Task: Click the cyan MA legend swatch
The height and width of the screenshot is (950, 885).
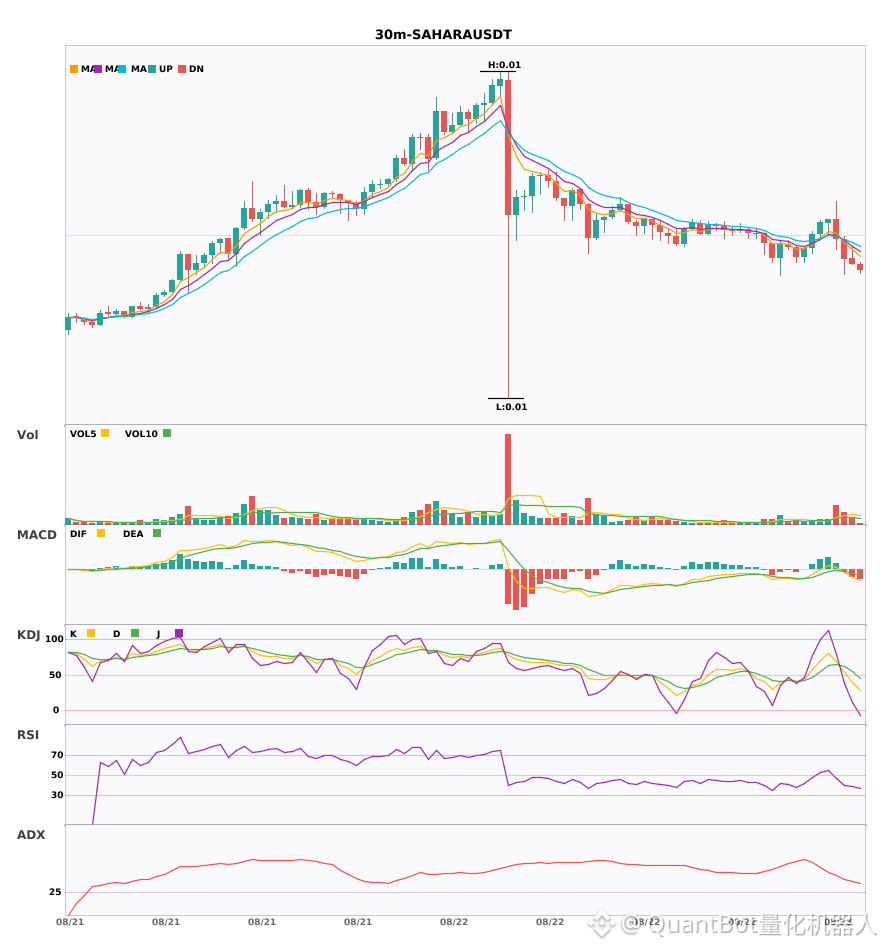Action: pyautogui.click(x=122, y=69)
